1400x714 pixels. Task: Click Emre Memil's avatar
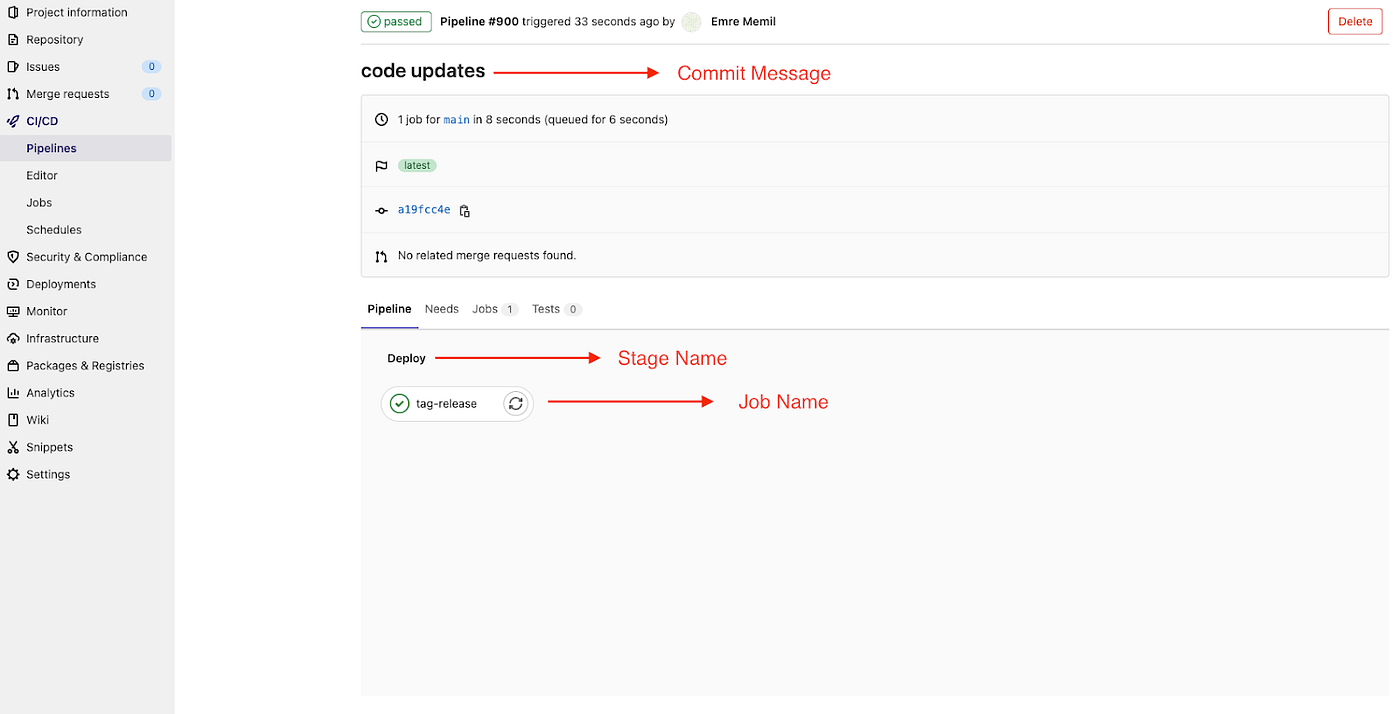click(690, 21)
